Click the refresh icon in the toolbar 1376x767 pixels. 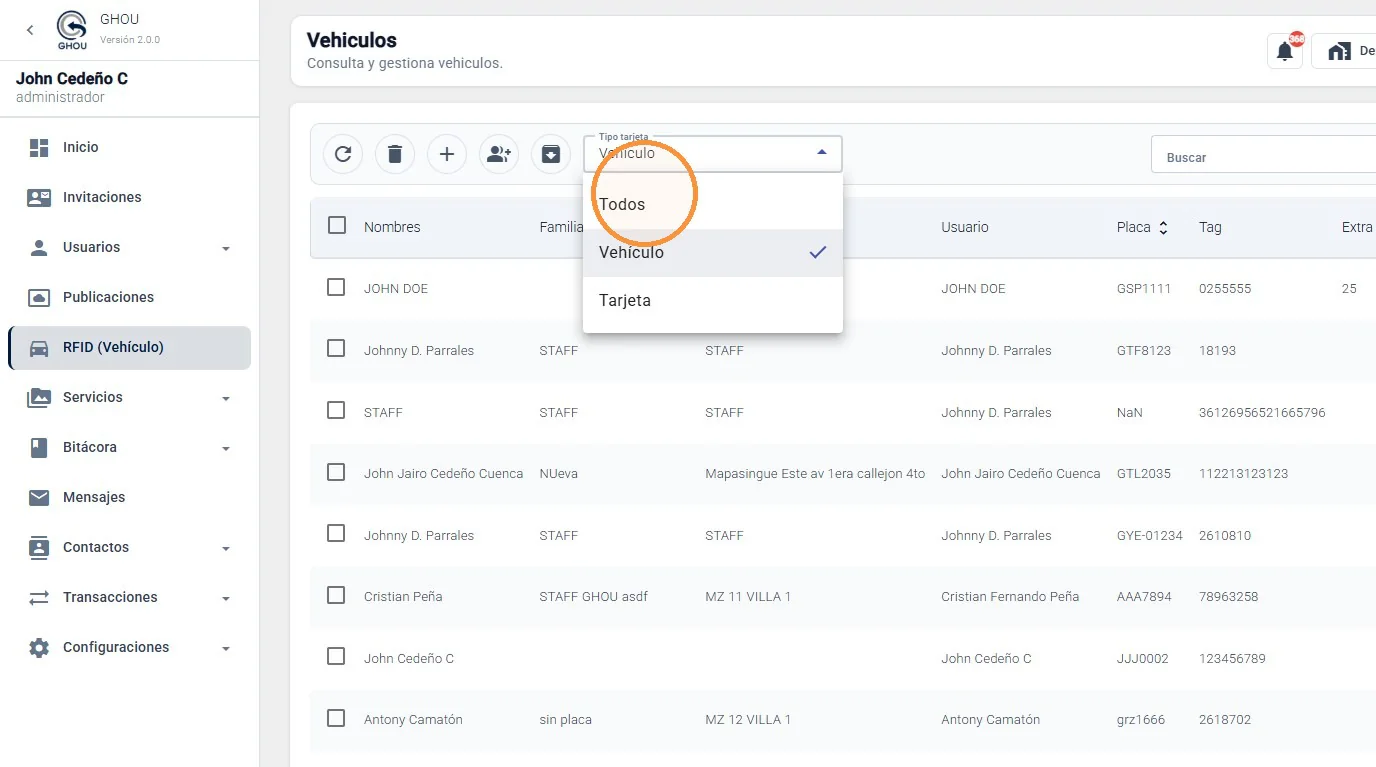[343, 154]
